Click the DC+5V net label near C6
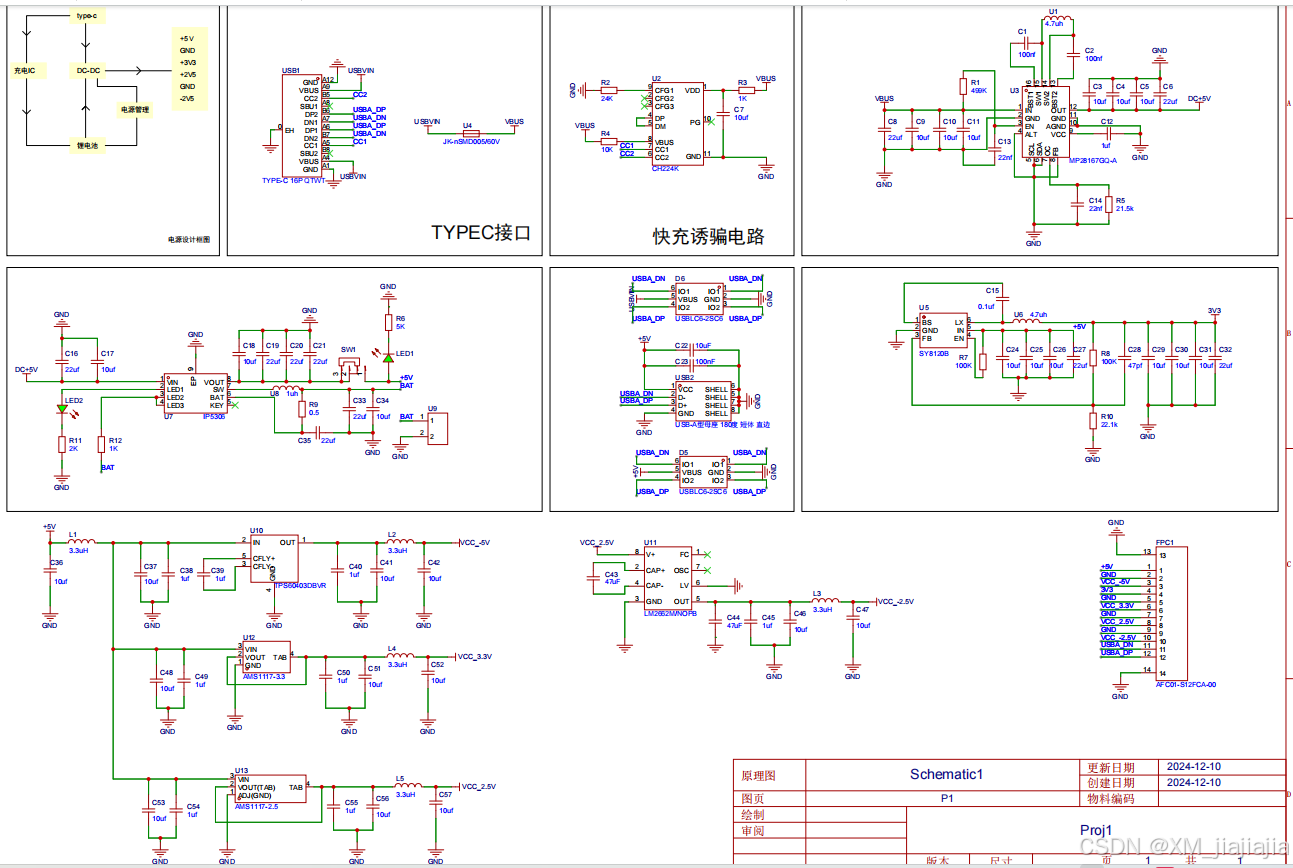Image resolution: width=1293 pixels, height=868 pixels. (x=1199, y=98)
